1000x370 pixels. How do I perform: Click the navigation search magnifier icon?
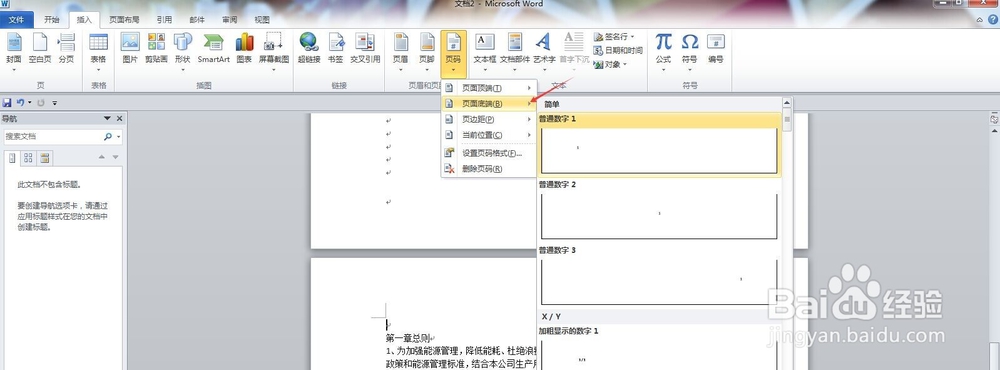coord(108,137)
